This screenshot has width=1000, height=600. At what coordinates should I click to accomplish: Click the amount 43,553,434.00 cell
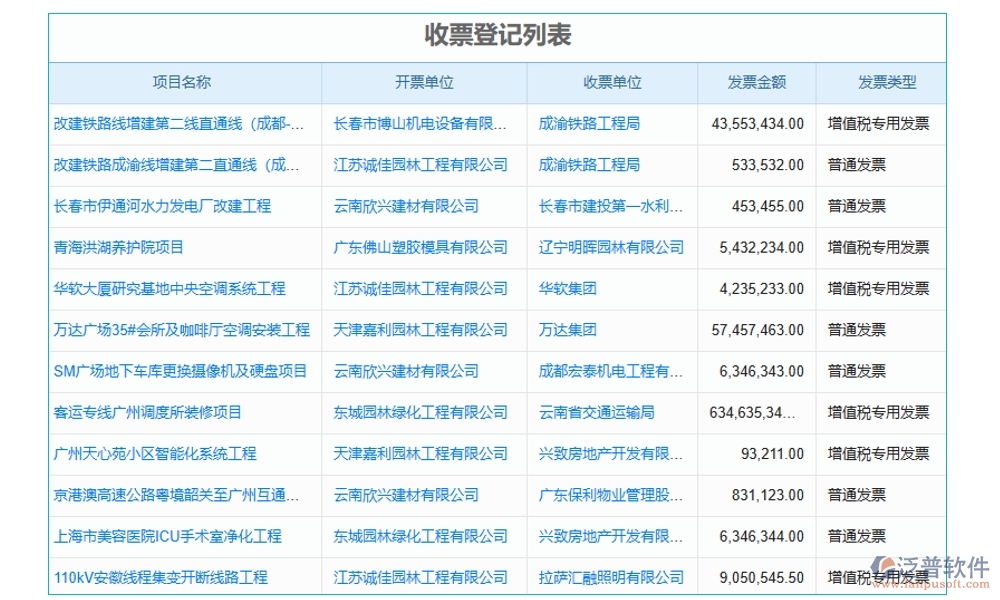(x=758, y=124)
